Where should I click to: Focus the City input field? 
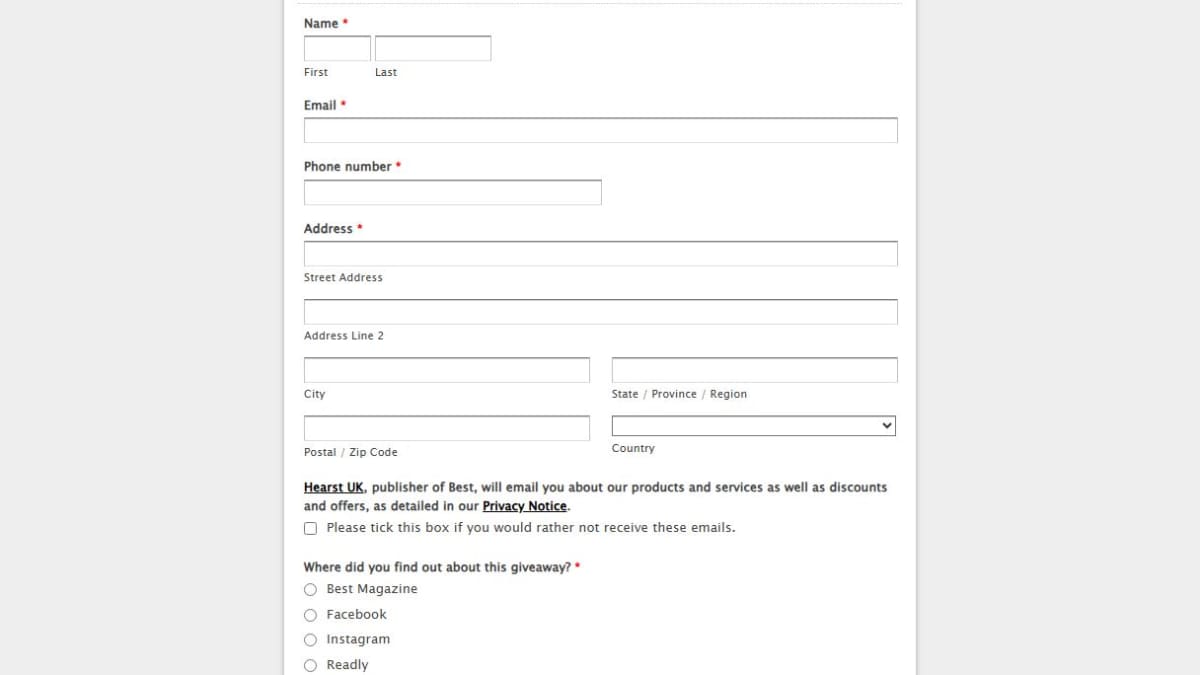pos(447,370)
